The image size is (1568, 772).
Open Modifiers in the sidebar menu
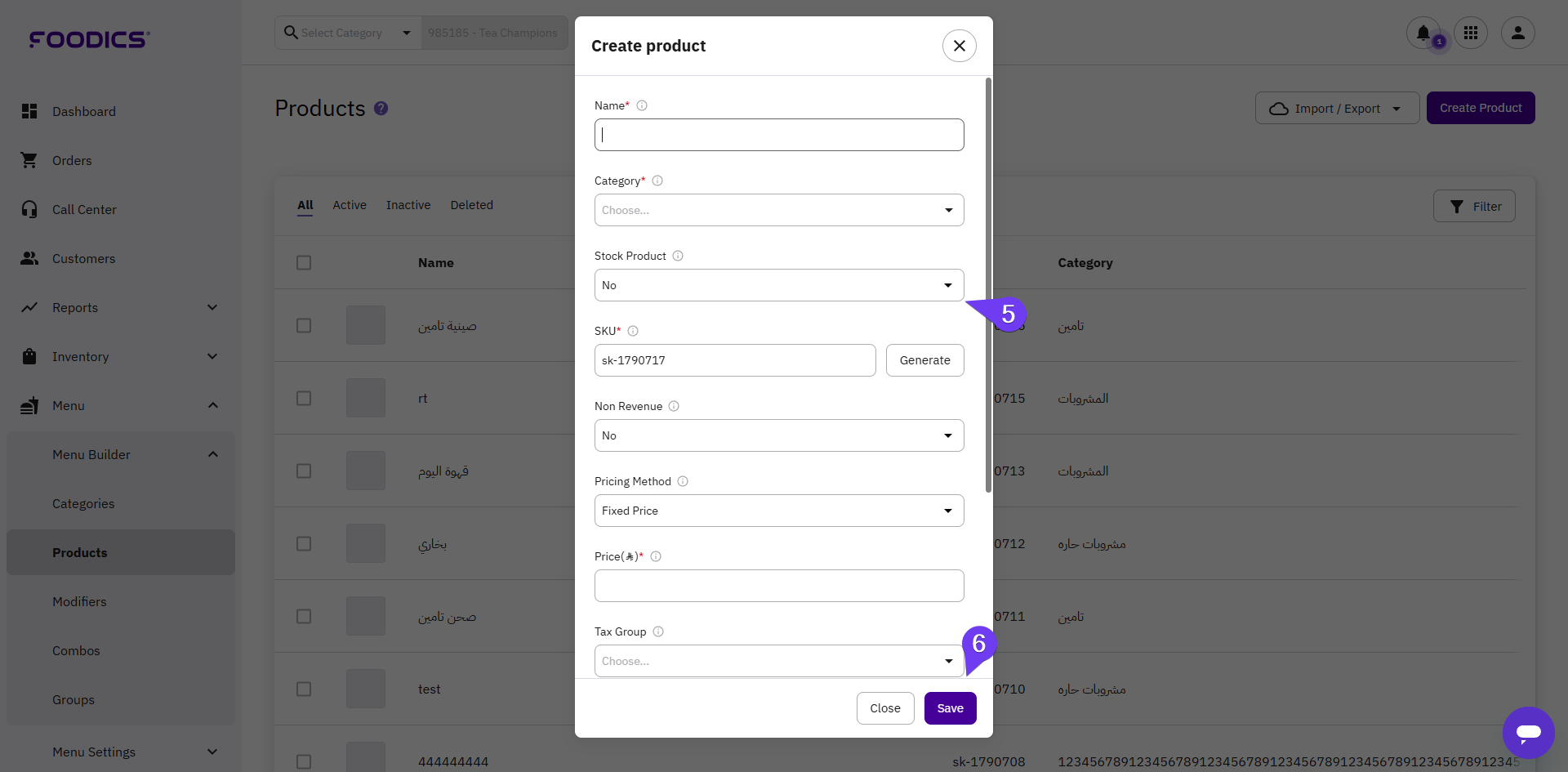79,602
